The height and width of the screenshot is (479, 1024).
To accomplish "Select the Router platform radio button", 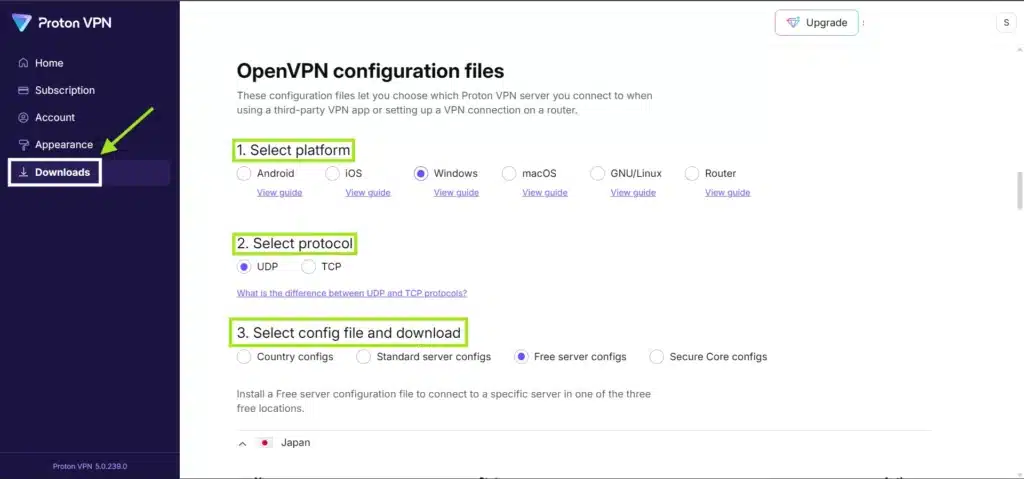I will click(692, 174).
